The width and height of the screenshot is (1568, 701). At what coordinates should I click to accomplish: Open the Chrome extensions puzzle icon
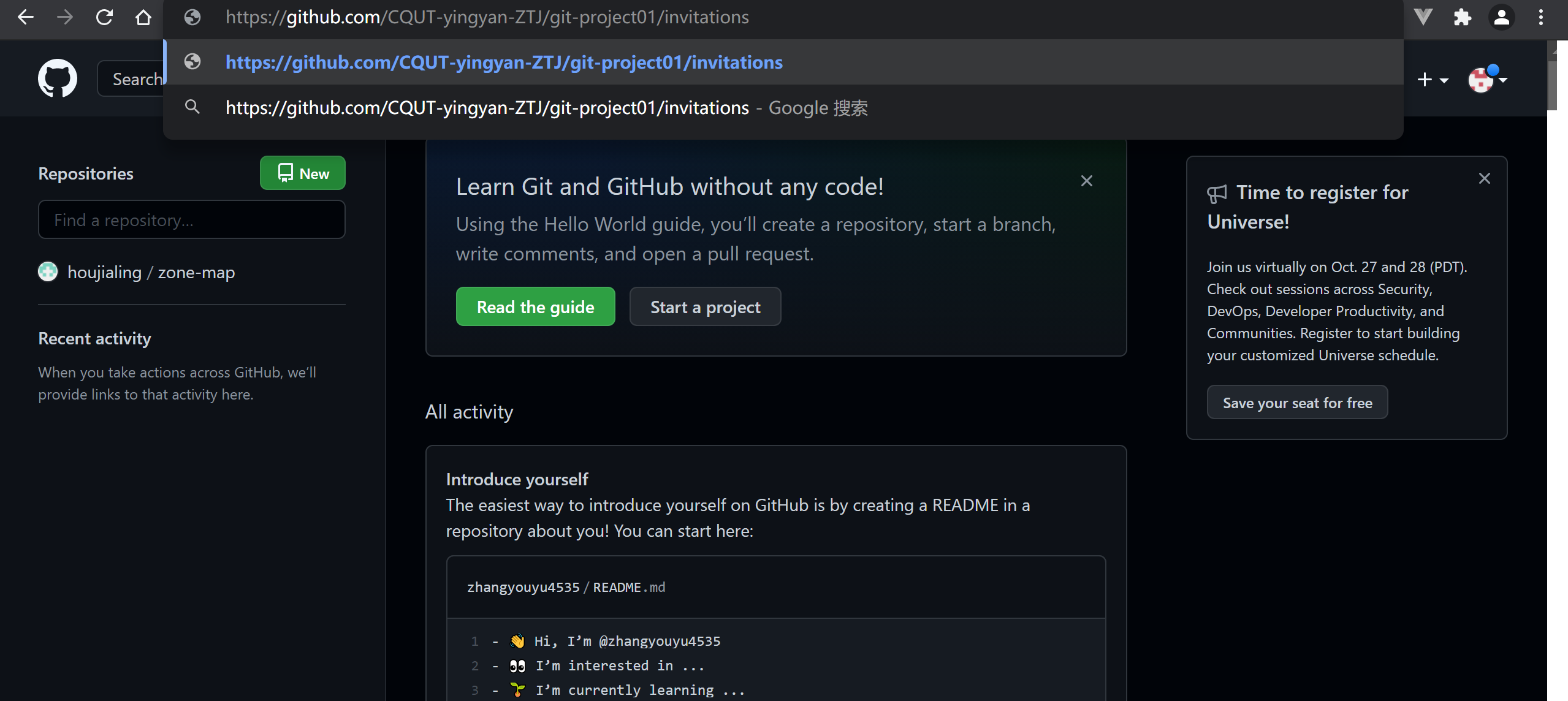1463,17
